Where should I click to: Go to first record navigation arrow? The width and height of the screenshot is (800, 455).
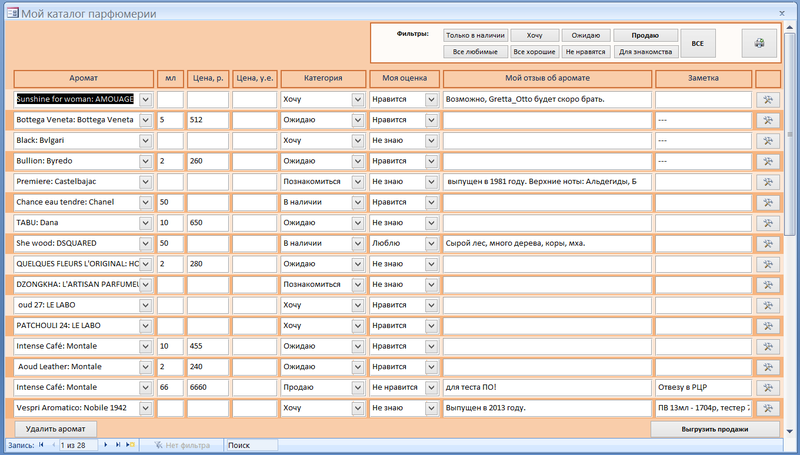coord(41,445)
